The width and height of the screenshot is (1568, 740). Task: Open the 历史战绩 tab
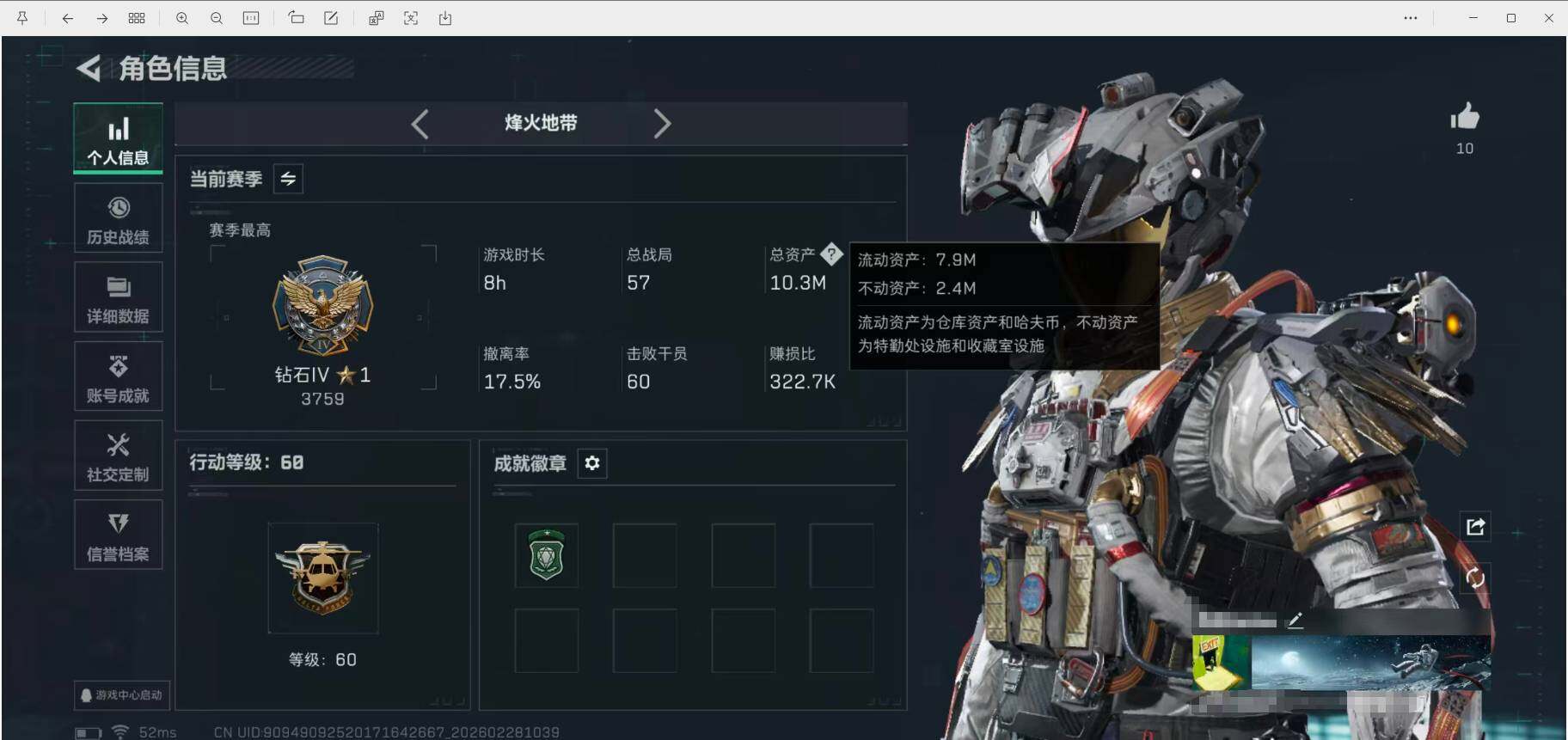pos(118,218)
